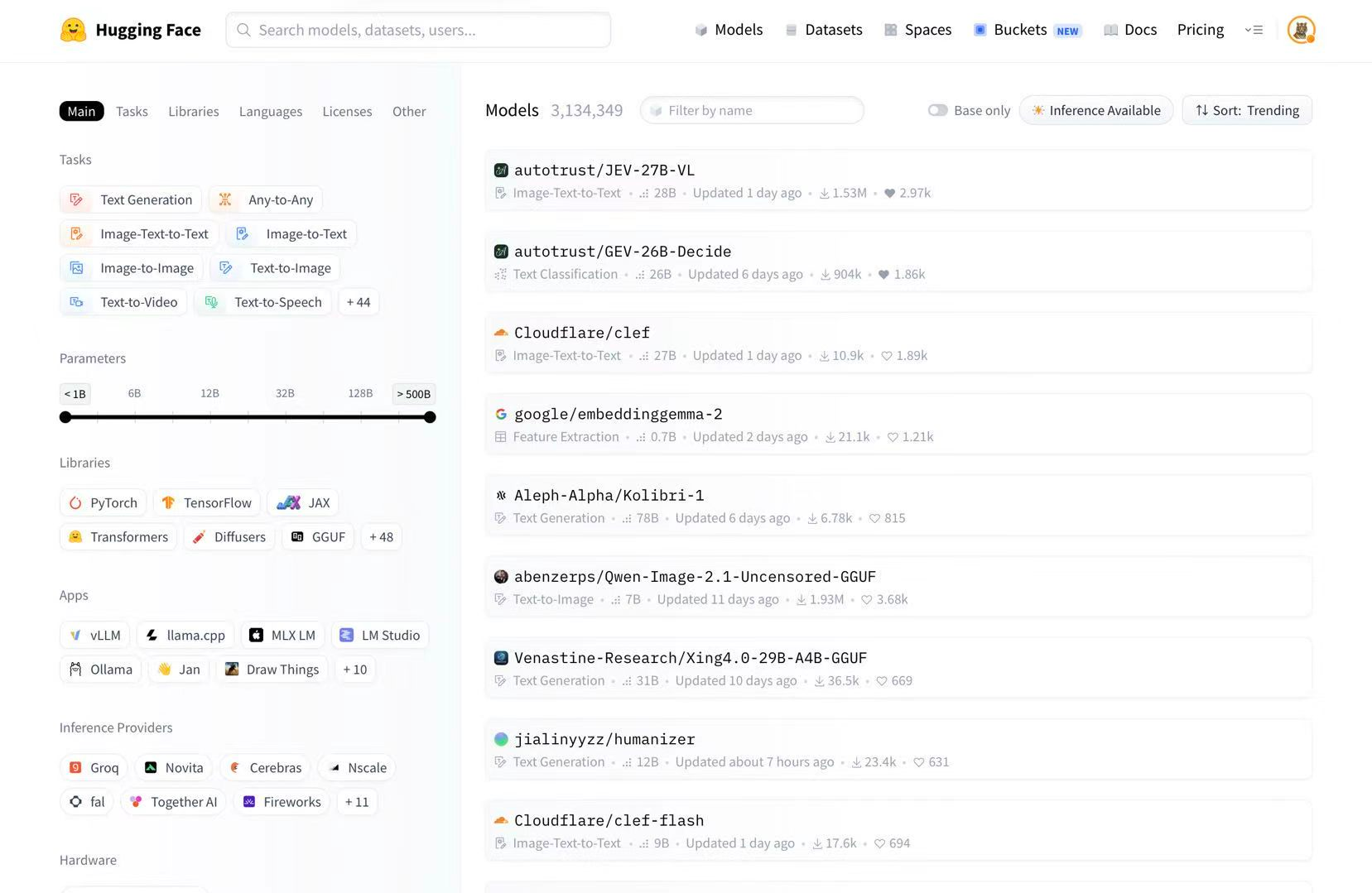This screenshot has height=893, width=1372.
Task: Switch to the Licenses filter tab
Action: (347, 111)
